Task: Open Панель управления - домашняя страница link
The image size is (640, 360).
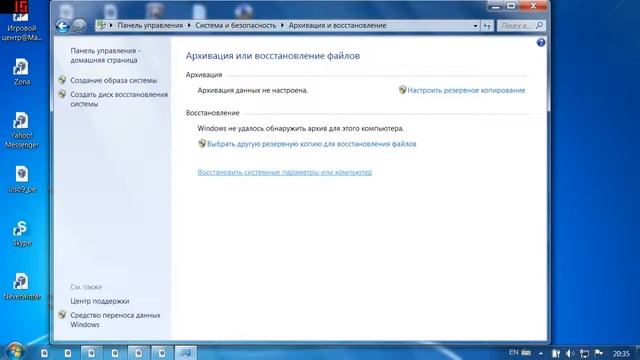Action: [105, 55]
